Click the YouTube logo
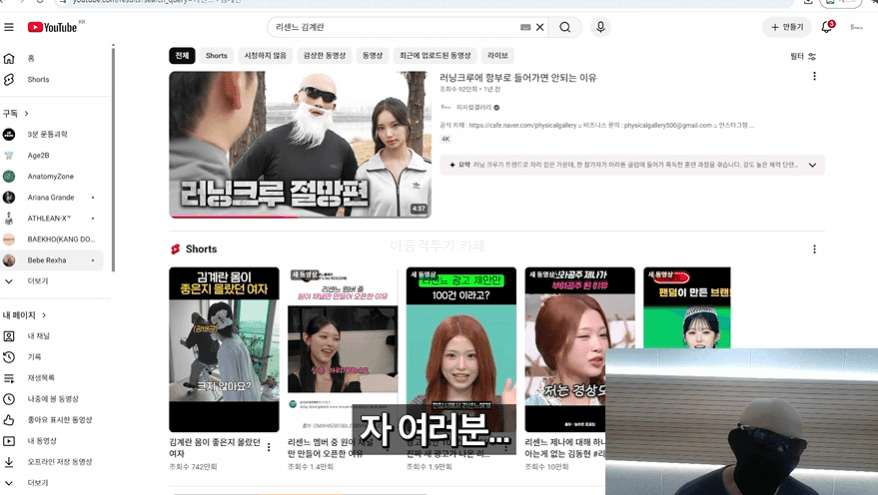This screenshot has width=878, height=495. [53, 27]
